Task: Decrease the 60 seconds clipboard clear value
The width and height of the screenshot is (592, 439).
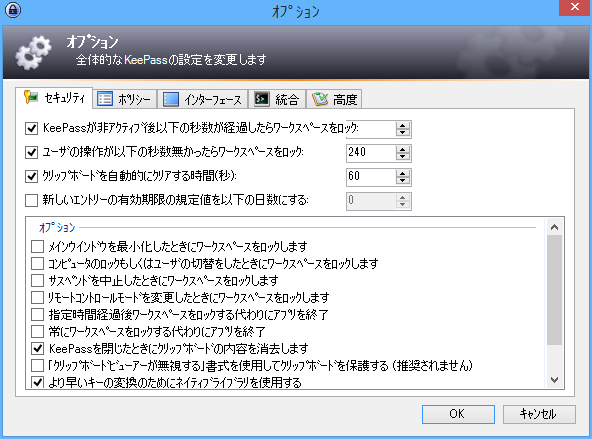Action: tap(402, 181)
